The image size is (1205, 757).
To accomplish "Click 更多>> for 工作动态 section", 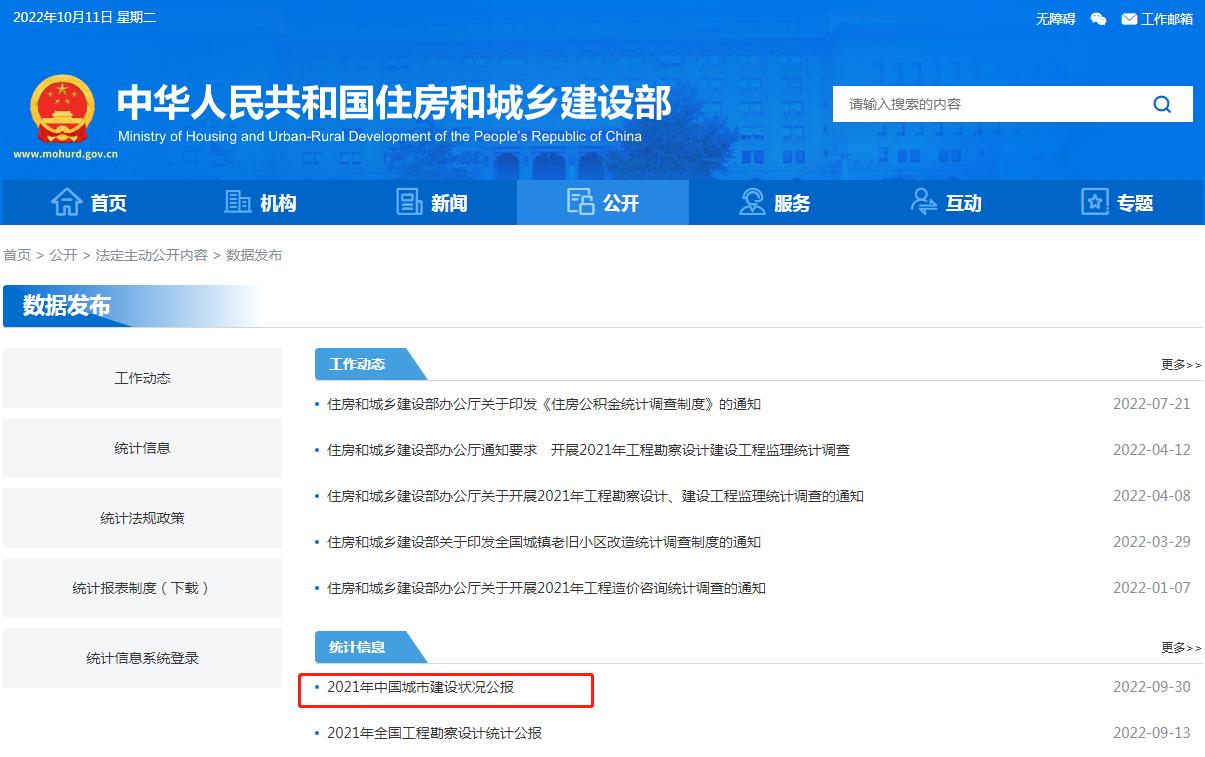I will (x=1181, y=365).
